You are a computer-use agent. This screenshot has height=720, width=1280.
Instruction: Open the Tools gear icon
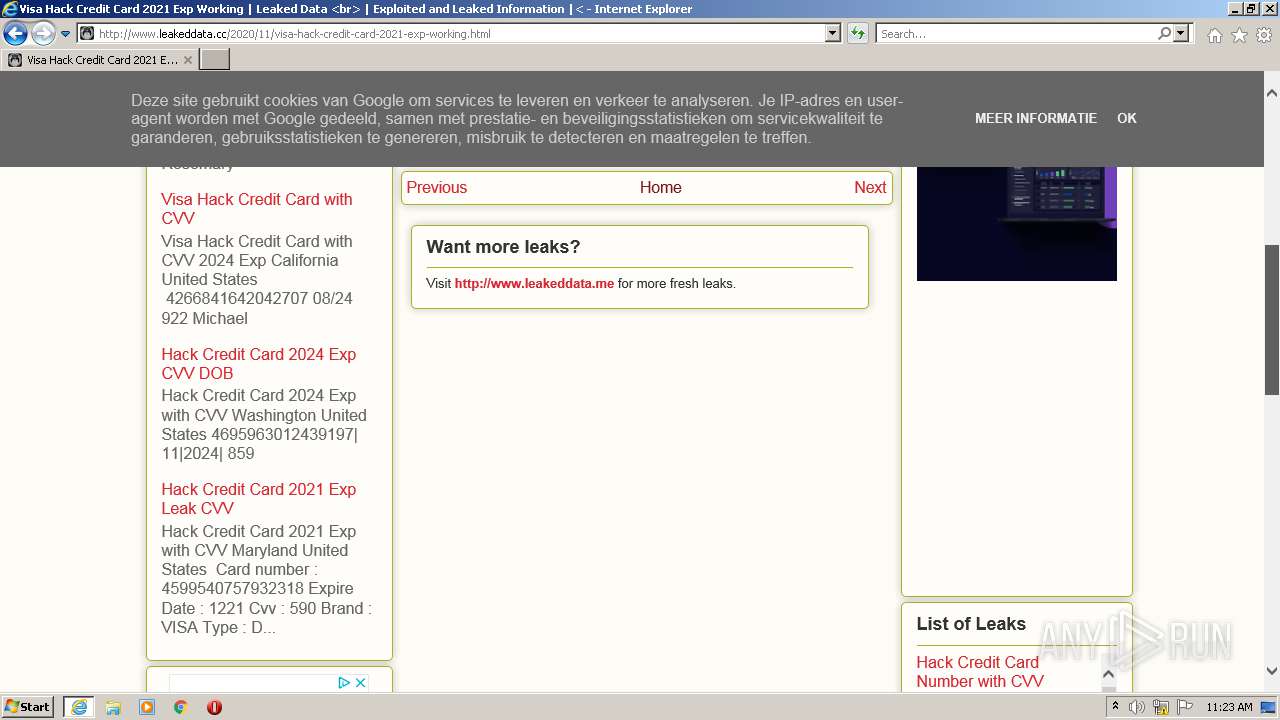1264,35
